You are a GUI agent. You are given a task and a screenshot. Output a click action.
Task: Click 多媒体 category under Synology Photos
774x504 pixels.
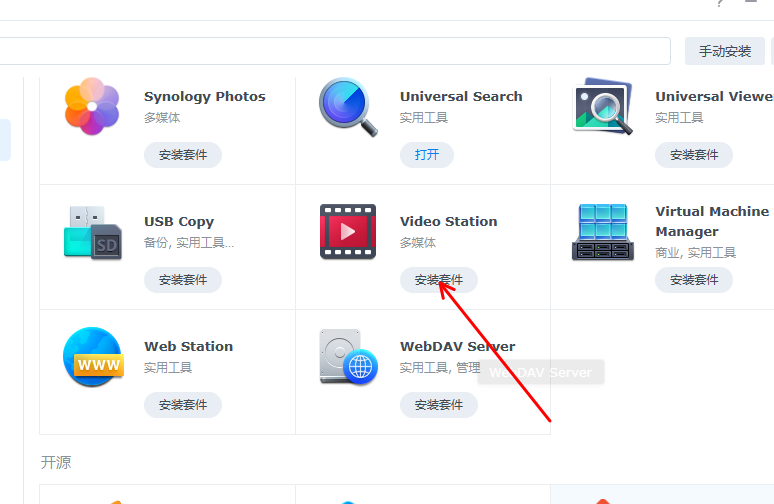click(162, 117)
